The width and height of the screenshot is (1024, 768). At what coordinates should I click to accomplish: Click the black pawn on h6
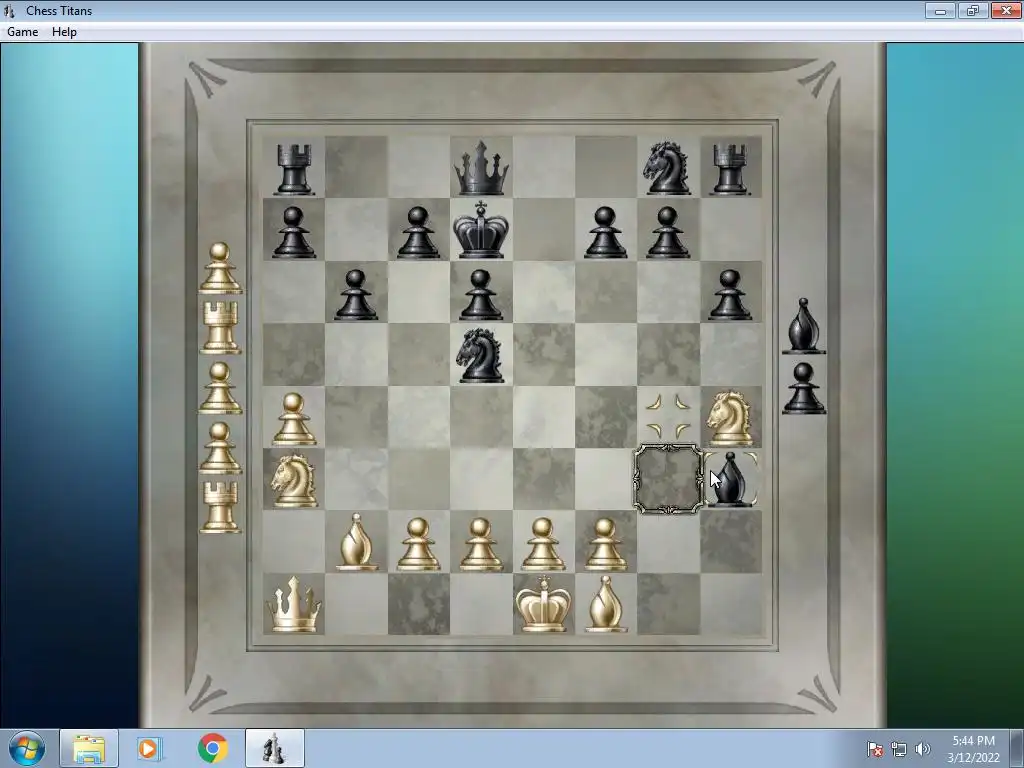[730, 295]
